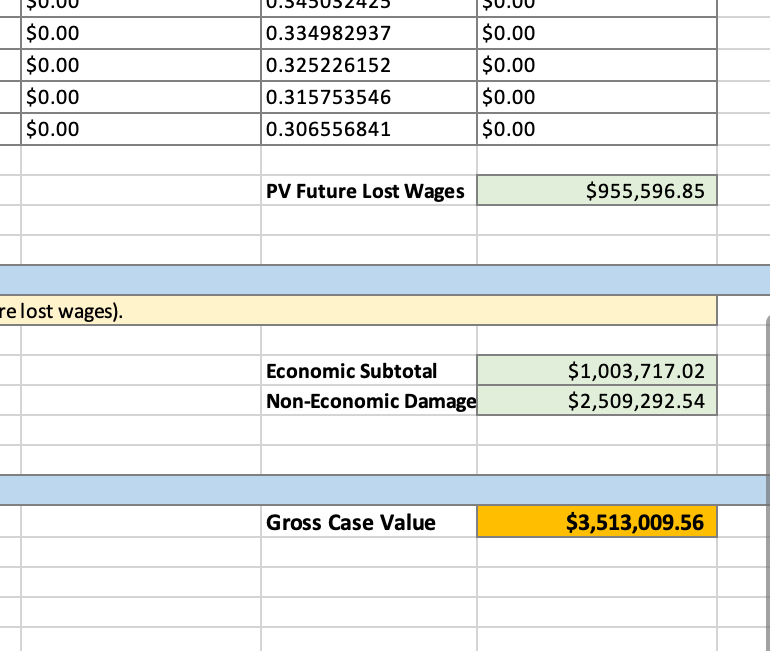Click the orange $3,513,009.56 total cell
This screenshot has height=651, width=770.
coord(597,522)
